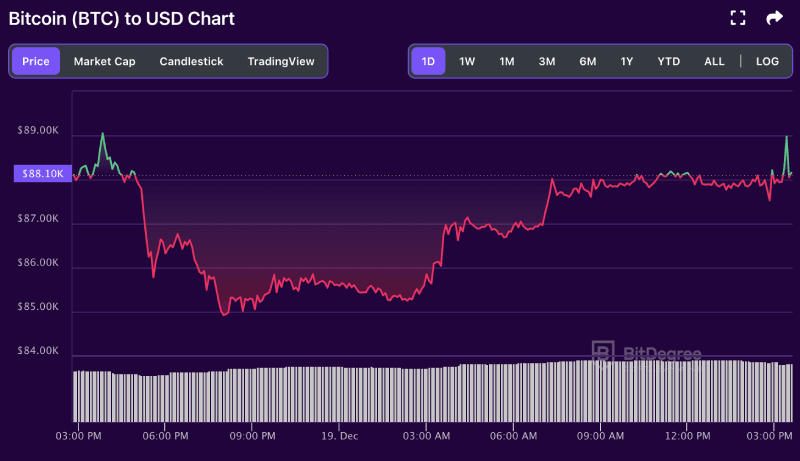This screenshot has height=461, width=800.
Task: Select the YTD time range
Action: [x=669, y=61]
